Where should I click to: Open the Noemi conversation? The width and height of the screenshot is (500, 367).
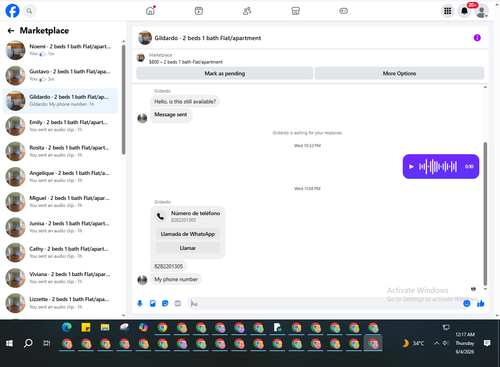coord(60,50)
